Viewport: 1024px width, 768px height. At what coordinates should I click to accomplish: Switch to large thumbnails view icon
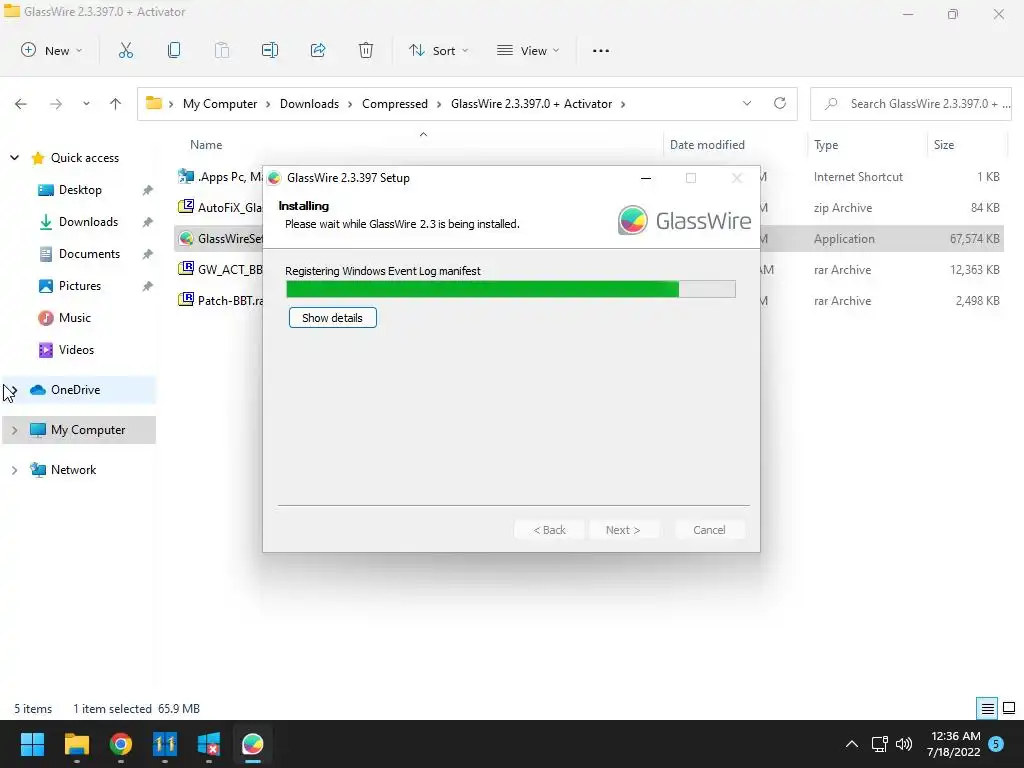coord(1009,708)
